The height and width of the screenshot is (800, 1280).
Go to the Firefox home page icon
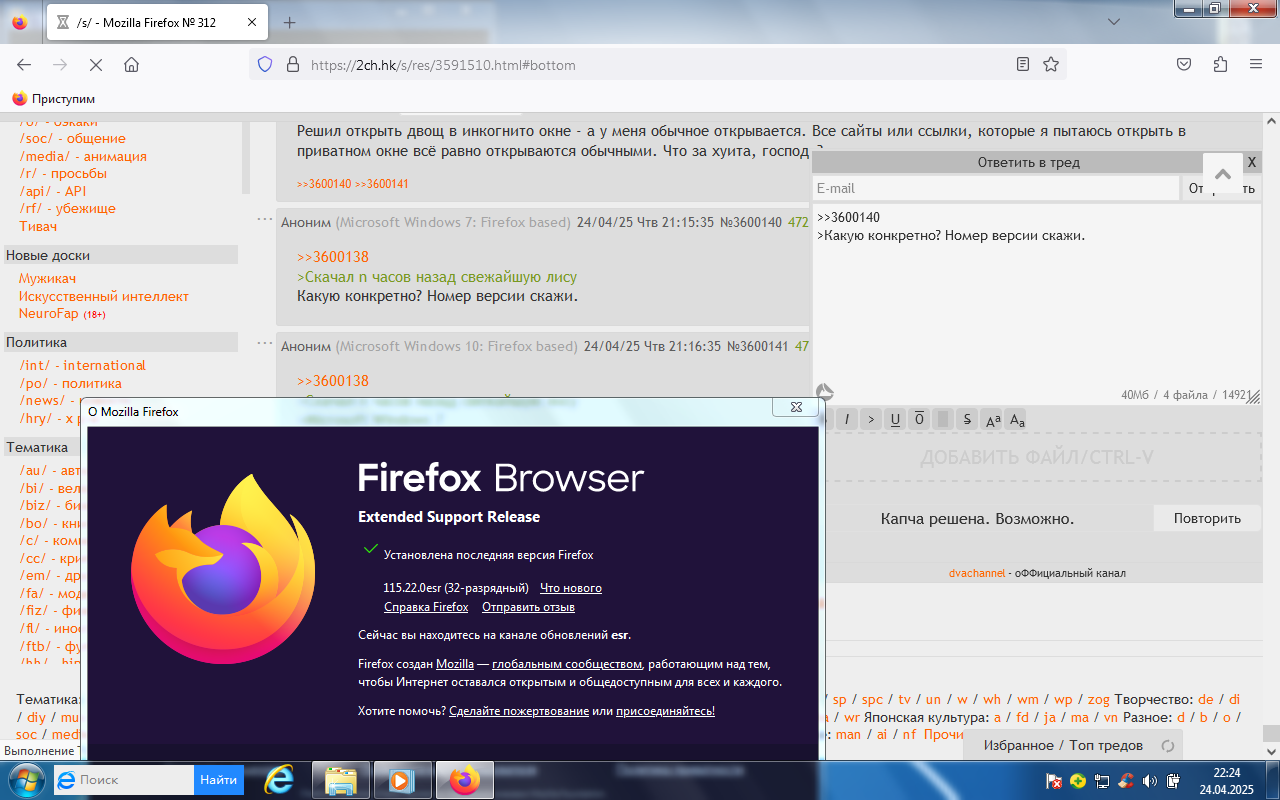coord(131,64)
